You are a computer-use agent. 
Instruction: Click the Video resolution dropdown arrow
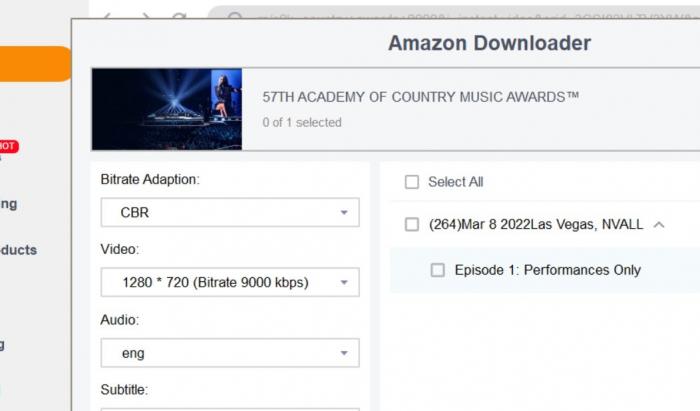click(x=344, y=282)
